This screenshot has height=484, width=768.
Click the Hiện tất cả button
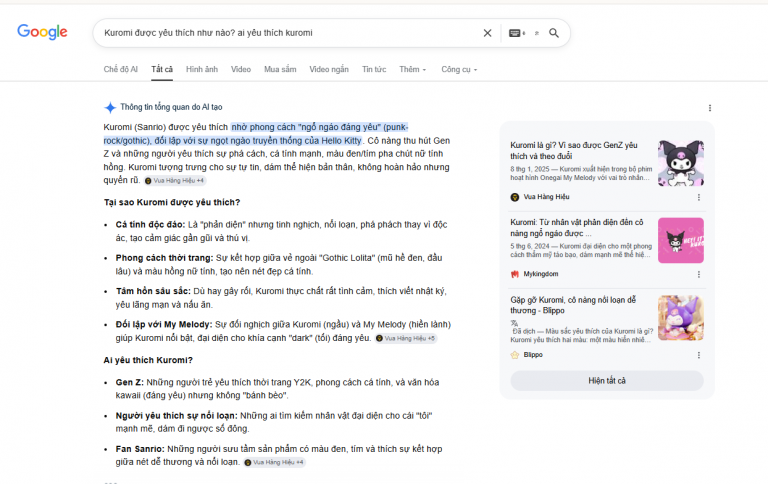607,381
